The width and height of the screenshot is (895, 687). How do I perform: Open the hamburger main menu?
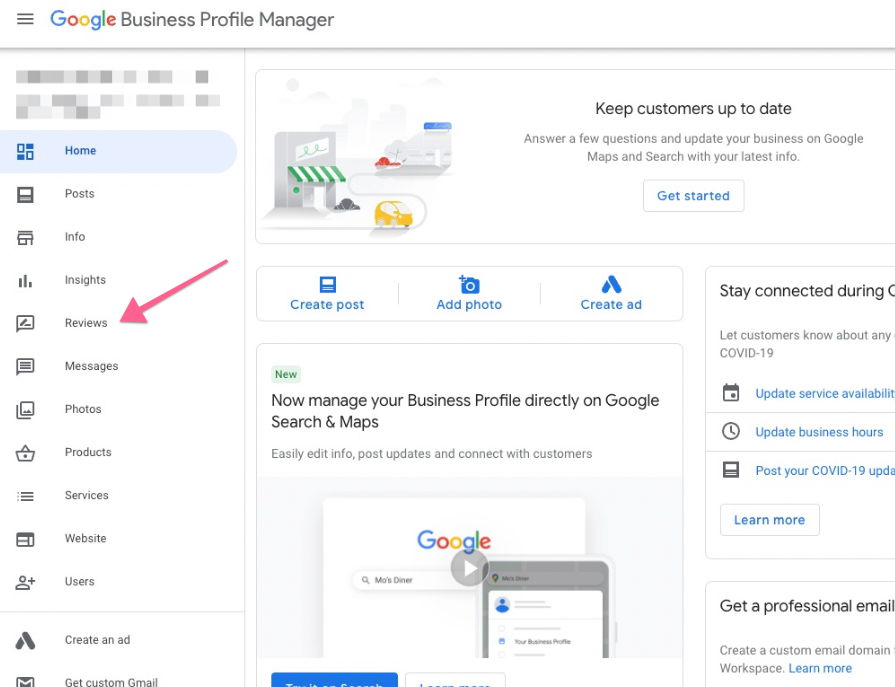click(x=25, y=20)
